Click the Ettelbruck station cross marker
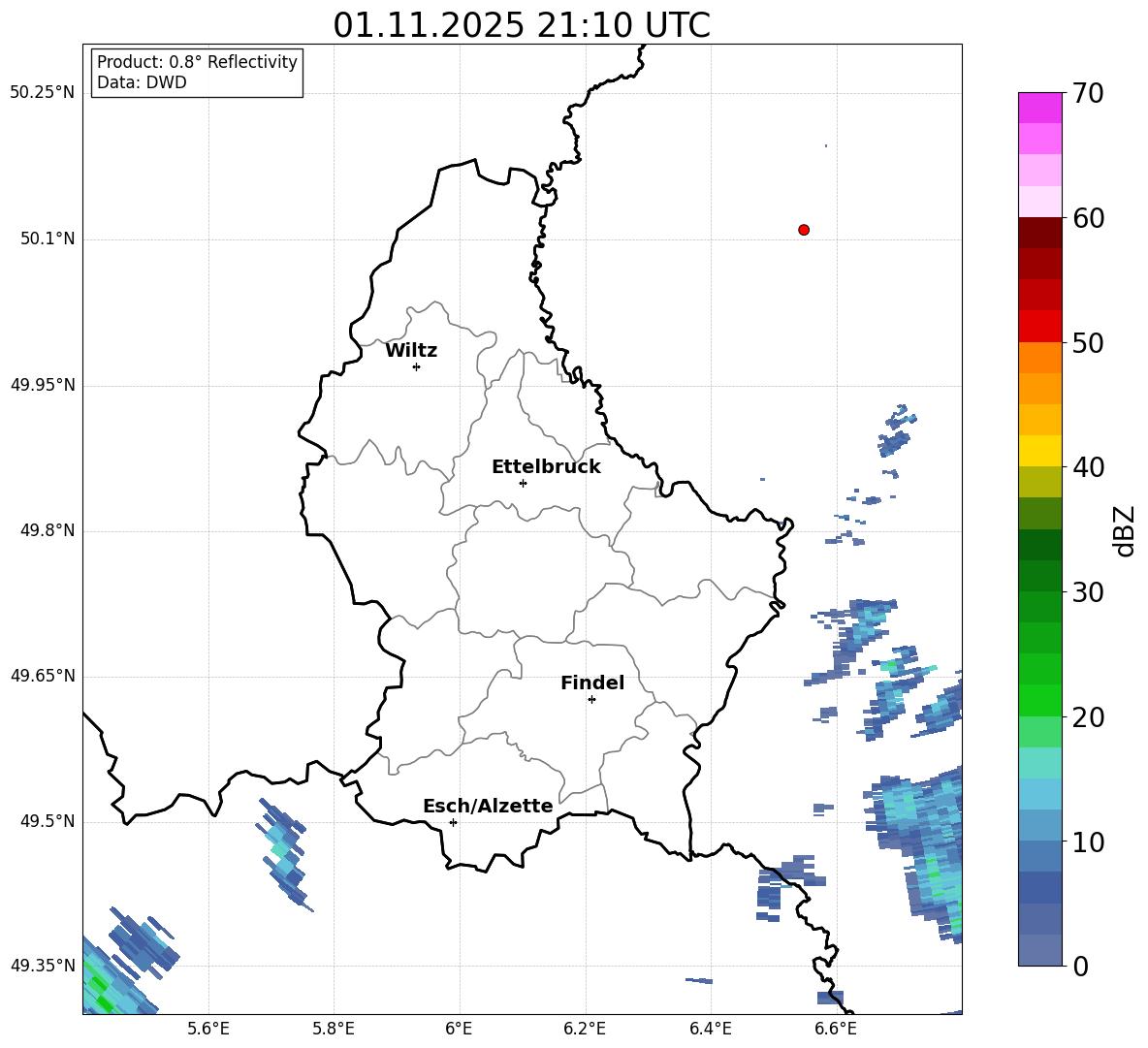1148x1048 pixels. pos(523,483)
